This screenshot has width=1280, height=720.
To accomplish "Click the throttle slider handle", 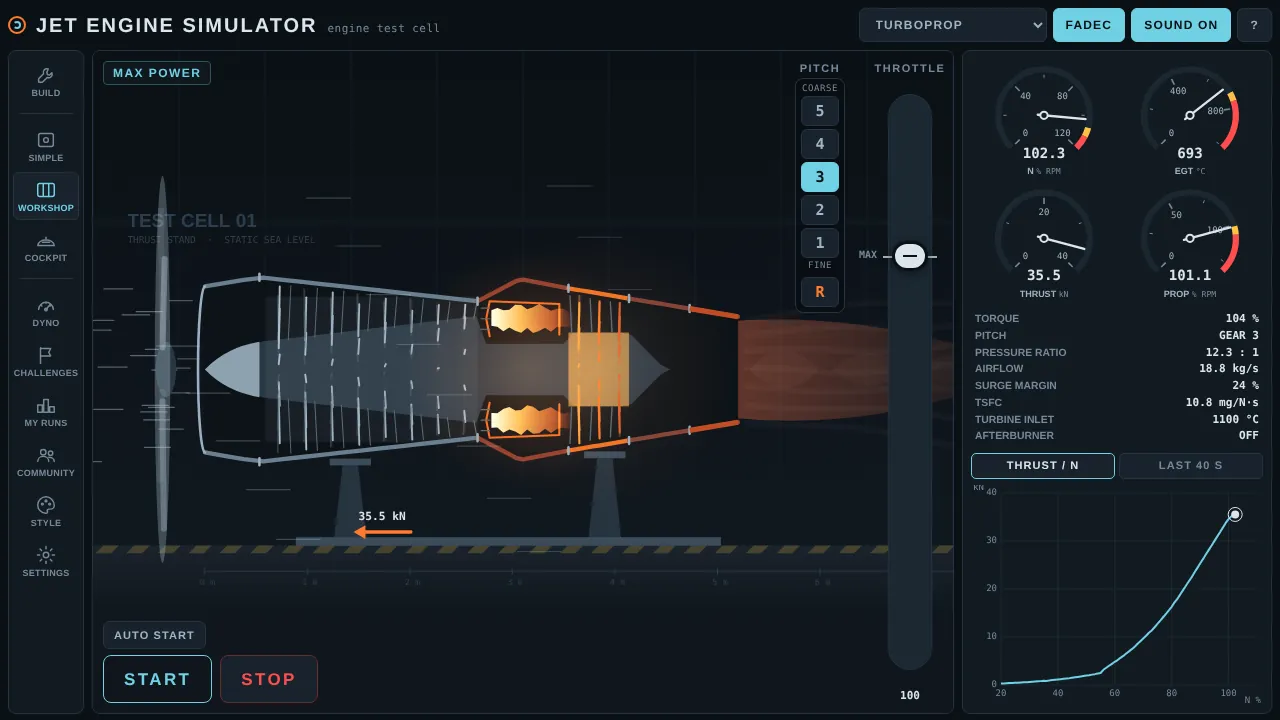I will pyautogui.click(x=910, y=256).
